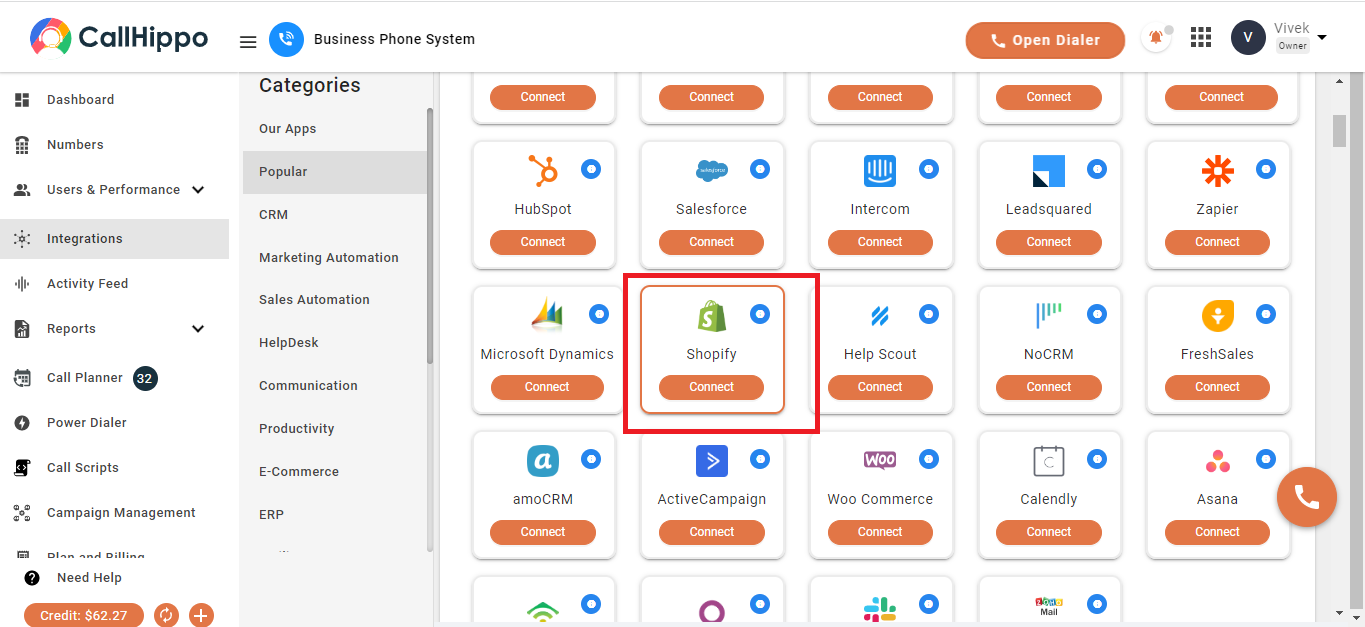Connect the HubSpot integration
Viewport: 1365px width, 627px height.
(x=543, y=242)
